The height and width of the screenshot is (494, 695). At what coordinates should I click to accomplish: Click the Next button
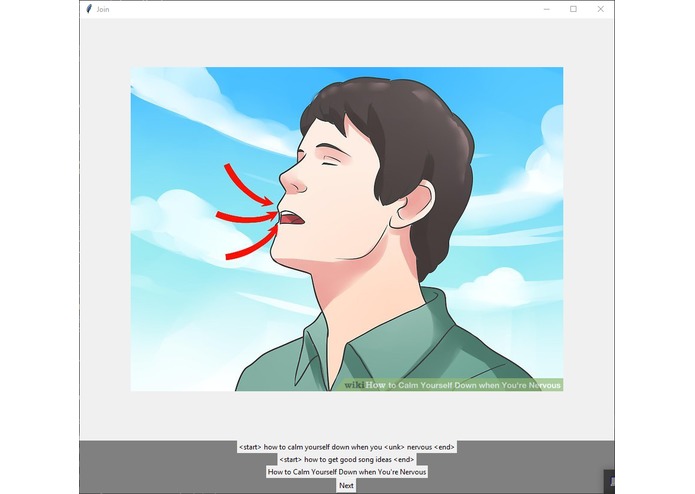pos(346,485)
